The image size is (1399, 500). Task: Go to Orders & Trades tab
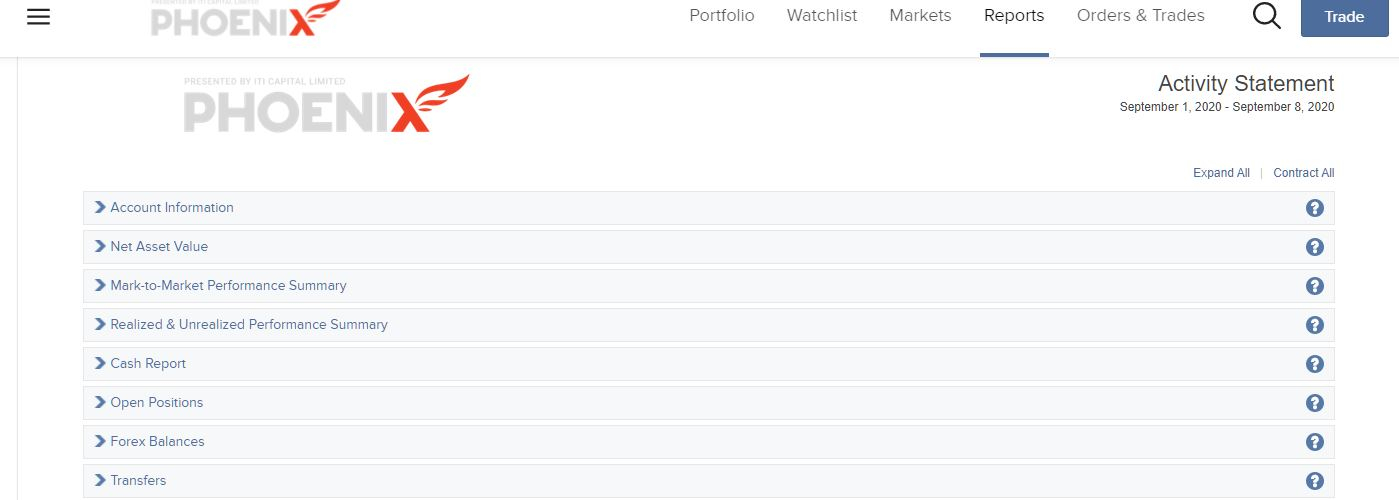1141,16
